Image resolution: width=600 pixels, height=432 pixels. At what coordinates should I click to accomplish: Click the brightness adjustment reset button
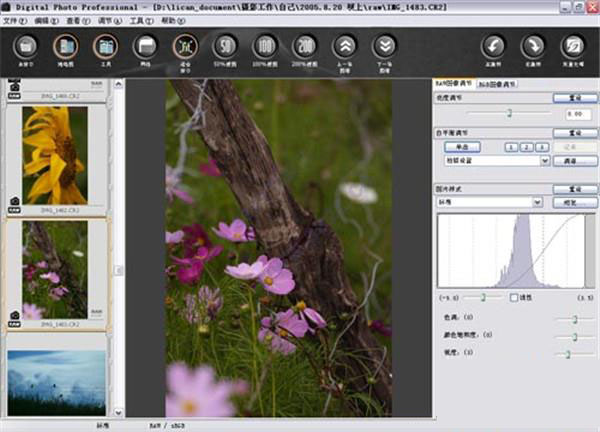coord(573,99)
